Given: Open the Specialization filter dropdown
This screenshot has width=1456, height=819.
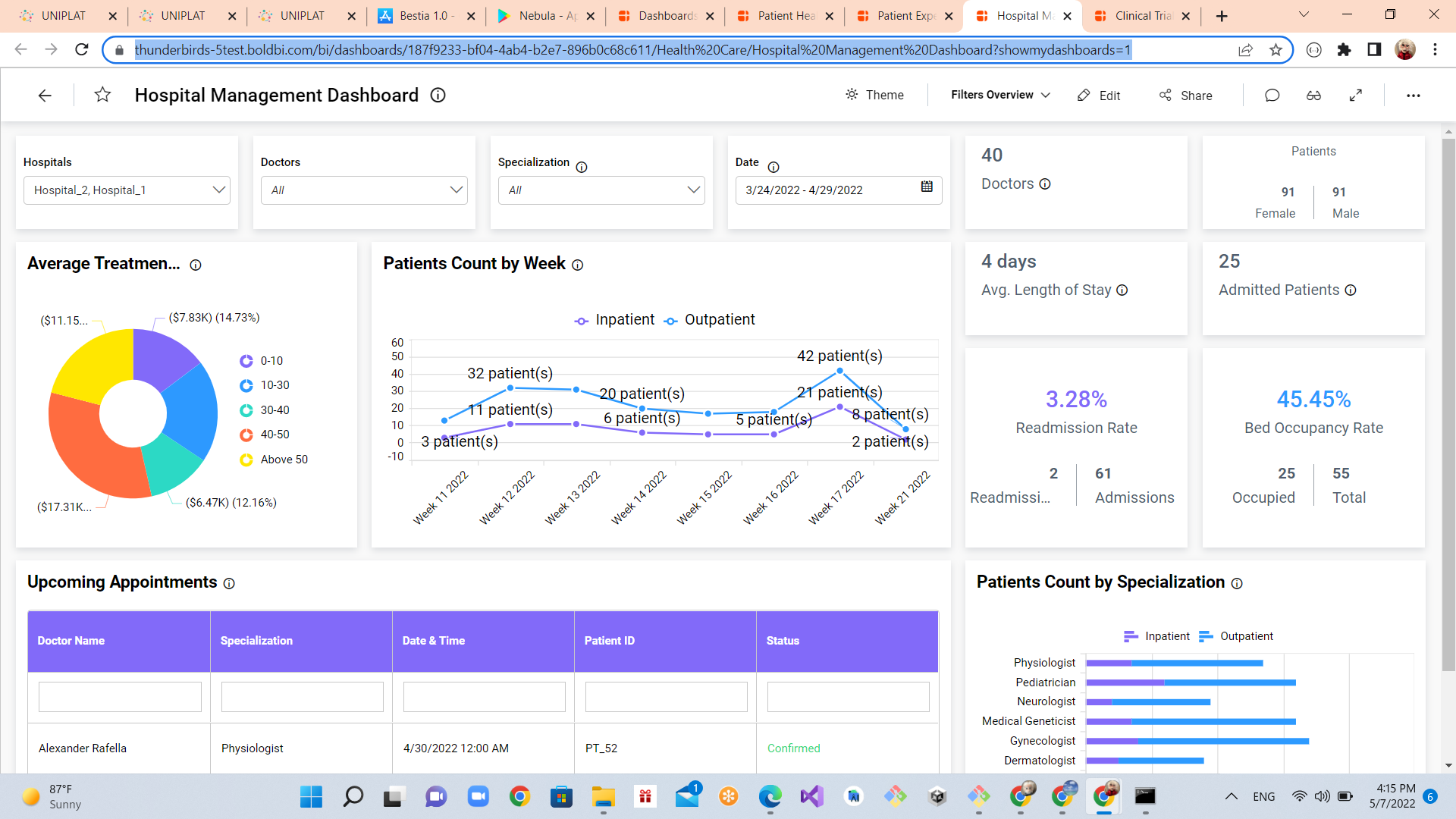Looking at the screenshot, I should click(x=692, y=190).
